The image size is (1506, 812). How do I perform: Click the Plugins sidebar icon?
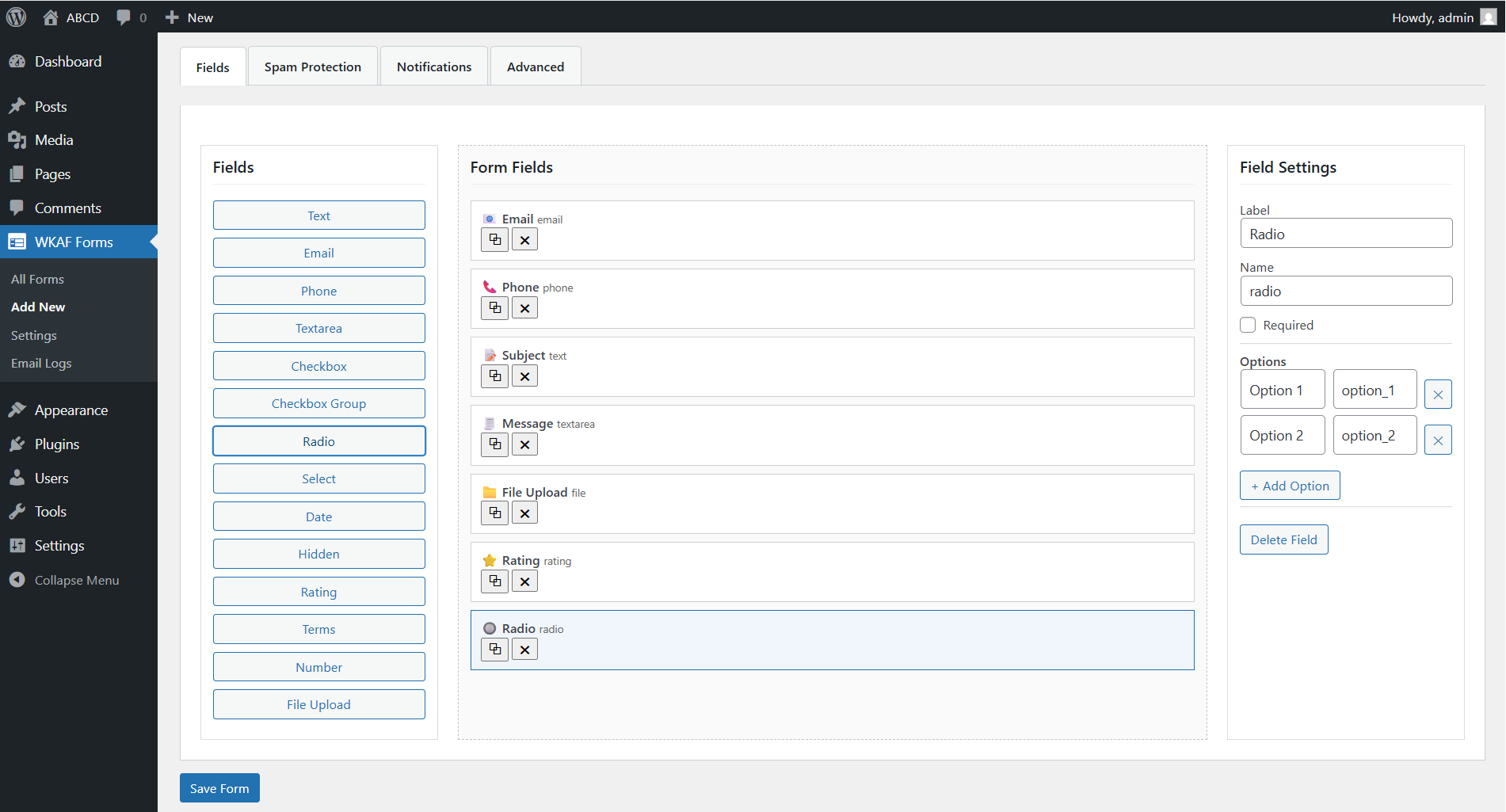(17, 444)
